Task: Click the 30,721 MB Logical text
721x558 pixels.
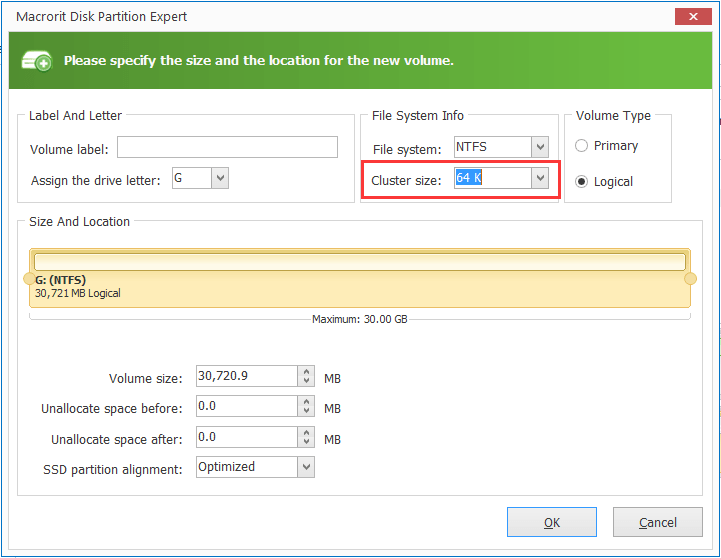Action: click(78, 293)
